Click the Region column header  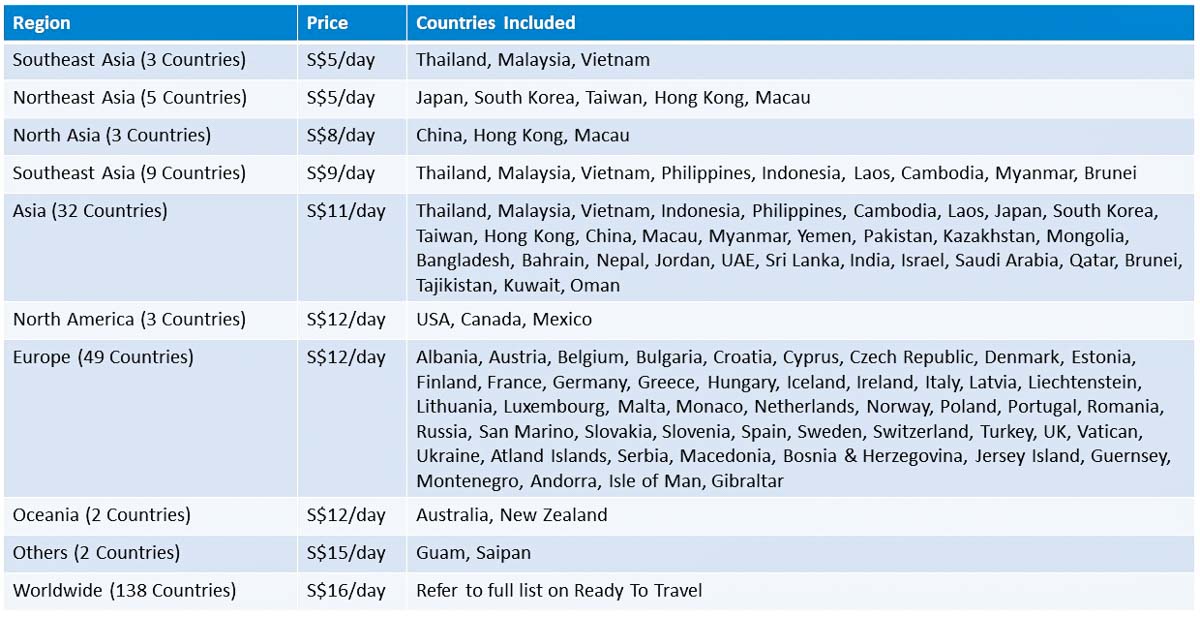pyautogui.click(x=150, y=22)
